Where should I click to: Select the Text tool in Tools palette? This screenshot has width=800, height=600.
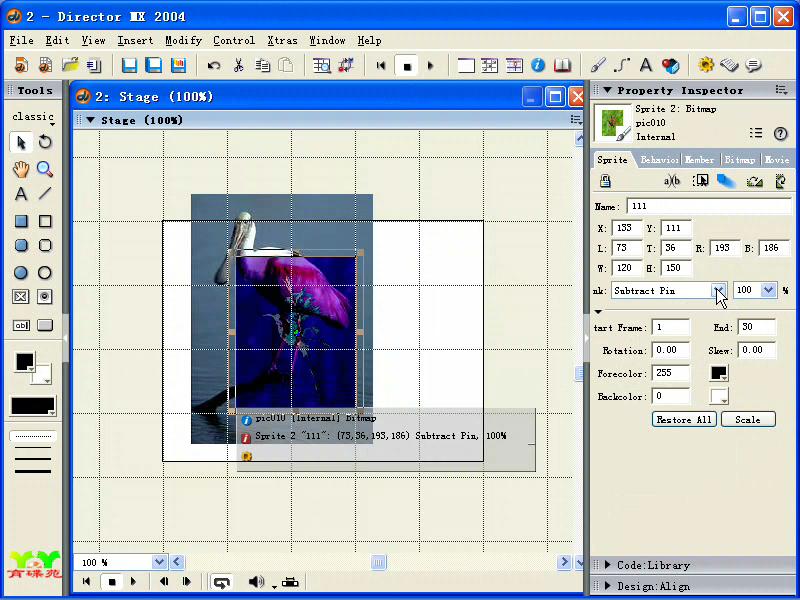pyautogui.click(x=21, y=194)
